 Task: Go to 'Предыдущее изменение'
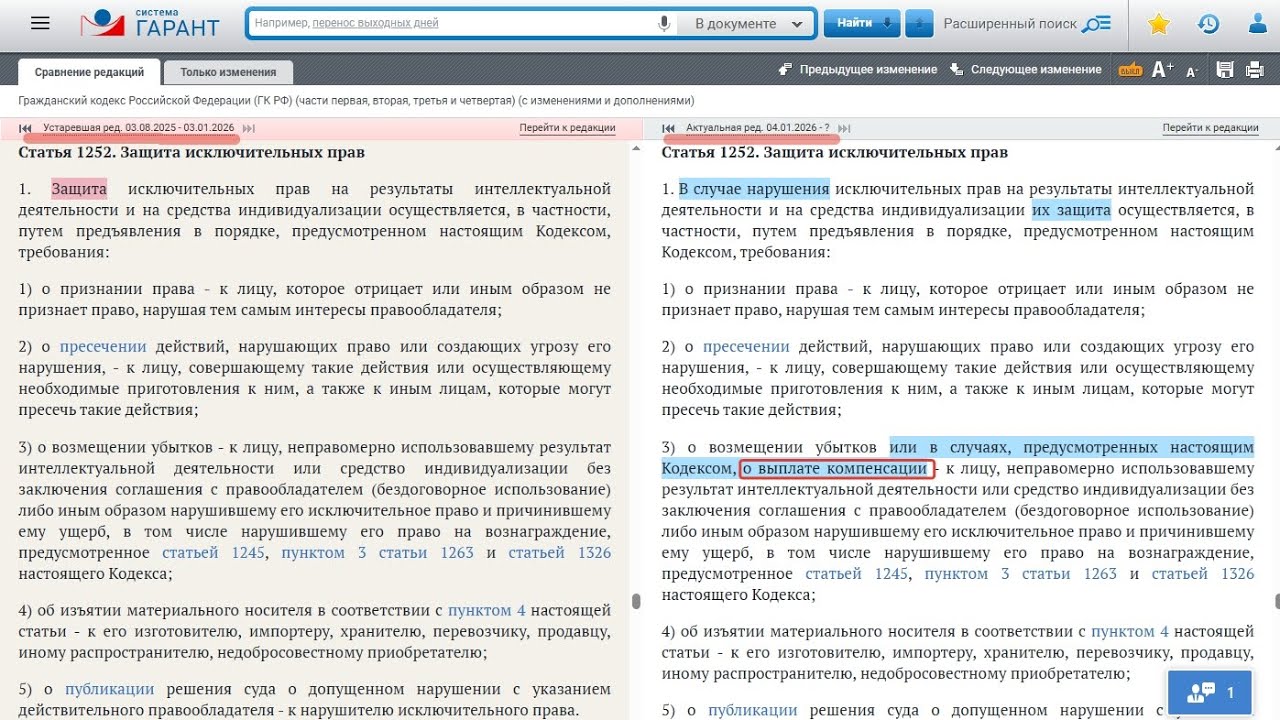[x=858, y=69]
